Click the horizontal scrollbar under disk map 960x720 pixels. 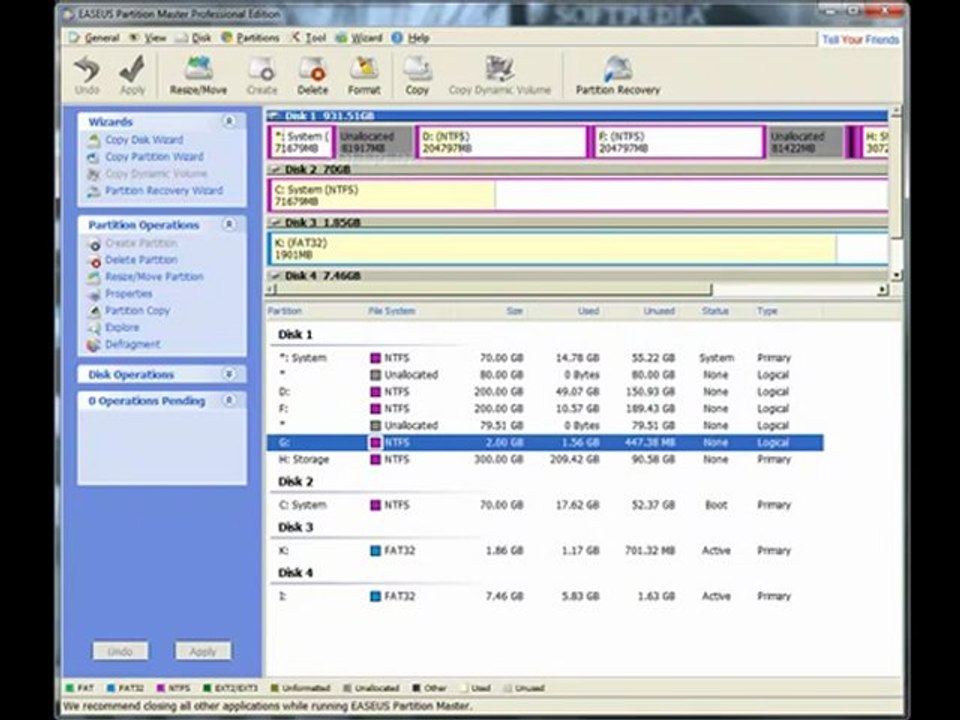(492, 289)
